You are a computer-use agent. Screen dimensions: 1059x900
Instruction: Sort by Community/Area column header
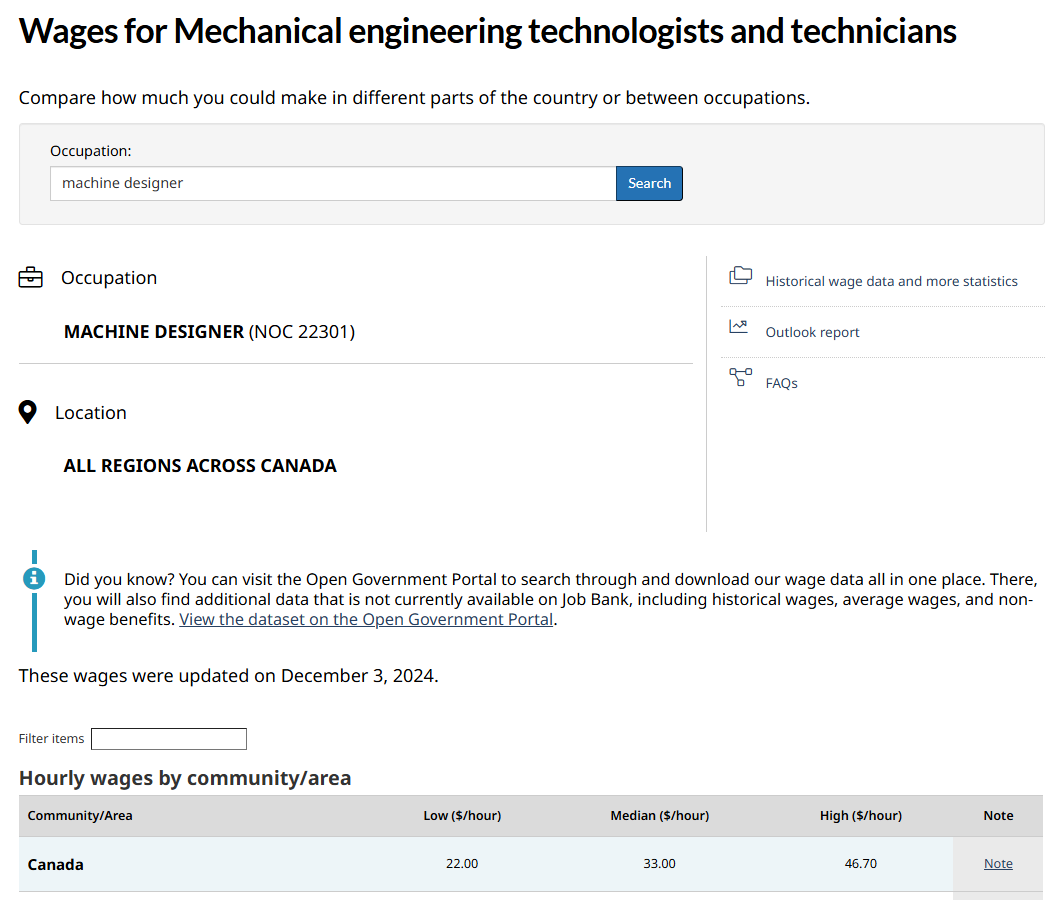(x=80, y=816)
